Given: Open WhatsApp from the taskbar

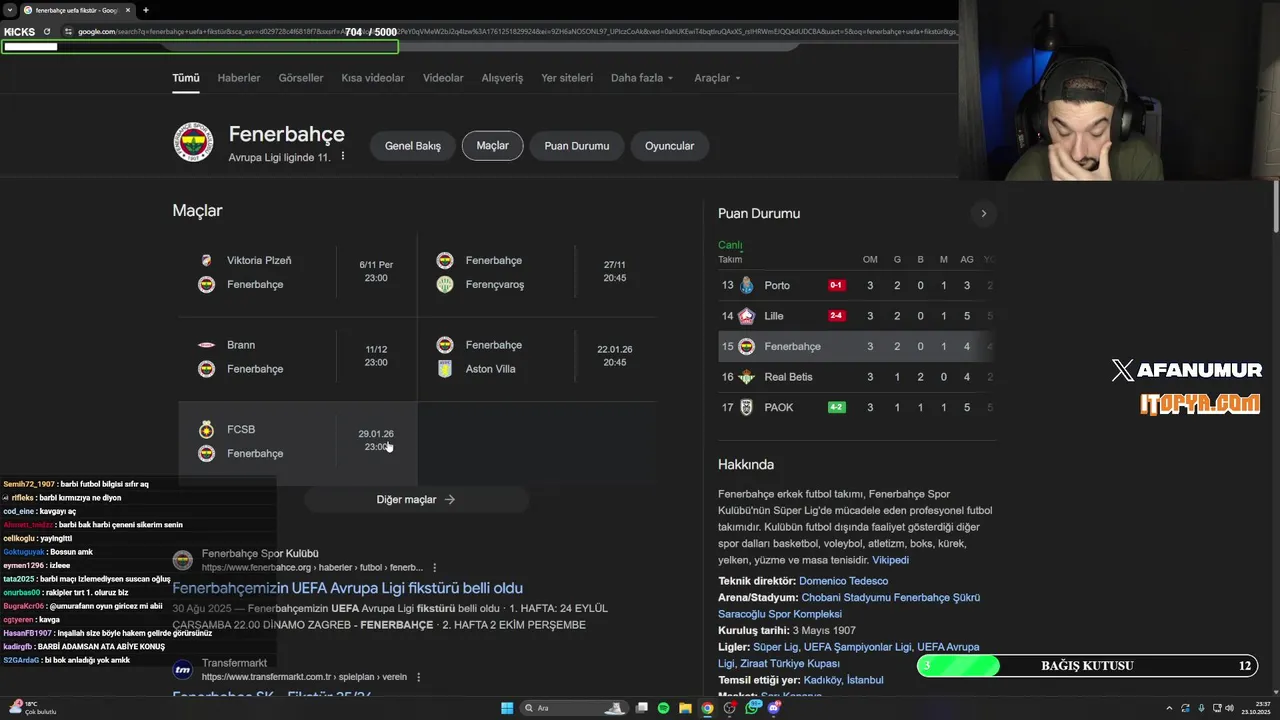Looking at the screenshot, I should pos(752,708).
